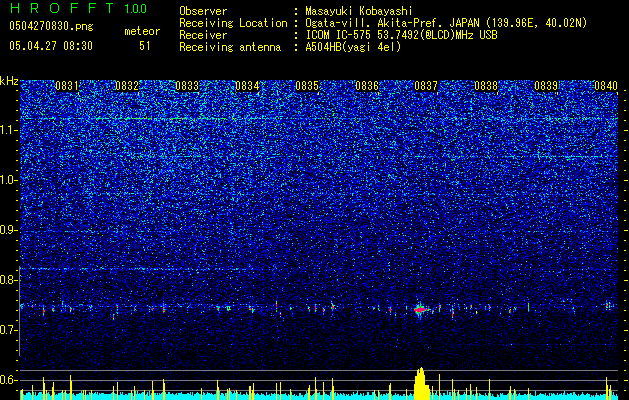Image resolution: width=629 pixels, height=400 pixels.
Task: Click the 0.9 frequency axis label
Action: click(x=8, y=230)
